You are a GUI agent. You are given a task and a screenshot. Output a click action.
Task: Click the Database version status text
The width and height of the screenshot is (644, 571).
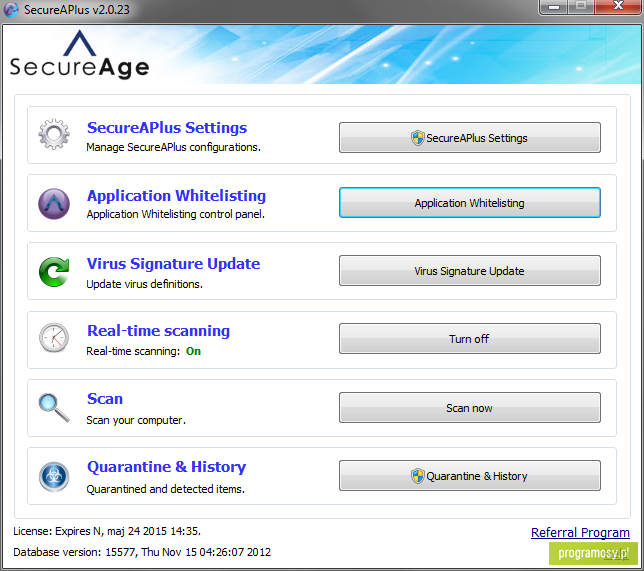(142, 552)
